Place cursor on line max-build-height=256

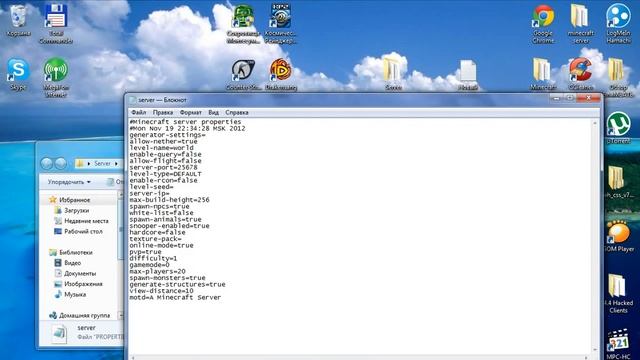click(x=170, y=200)
